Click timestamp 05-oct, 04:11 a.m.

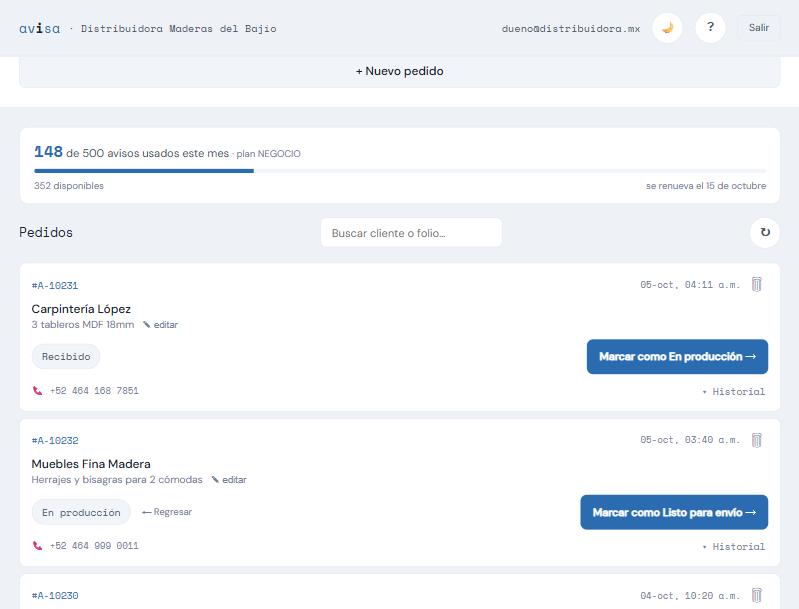(x=690, y=285)
